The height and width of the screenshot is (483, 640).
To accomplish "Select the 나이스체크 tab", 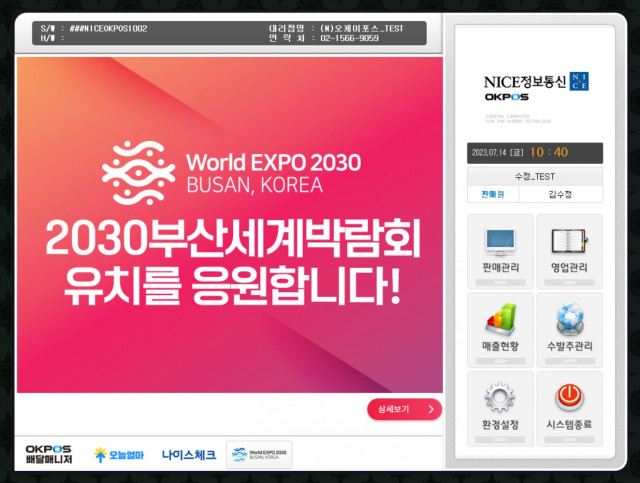I will pos(188,455).
